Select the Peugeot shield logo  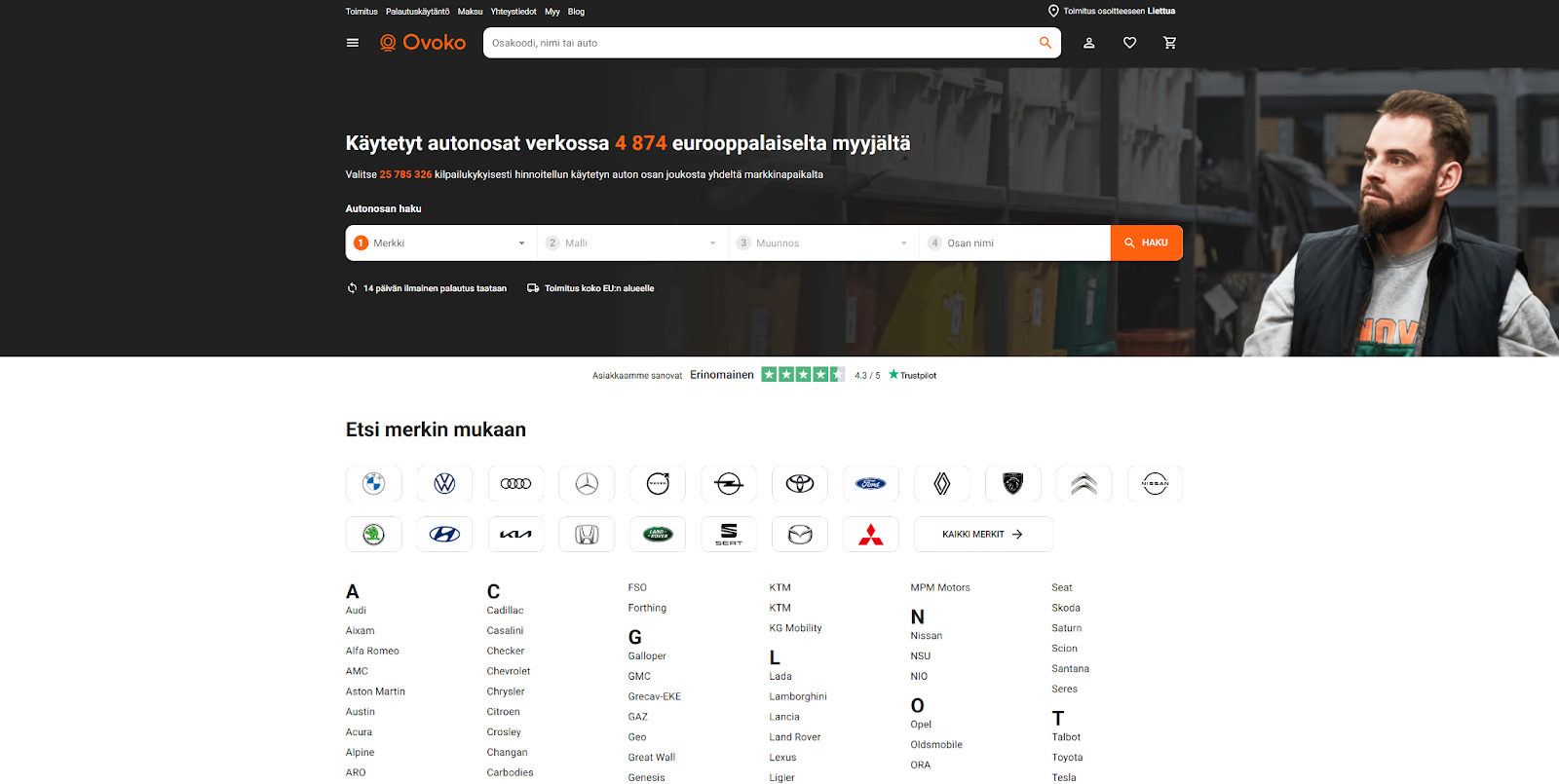click(1013, 484)
